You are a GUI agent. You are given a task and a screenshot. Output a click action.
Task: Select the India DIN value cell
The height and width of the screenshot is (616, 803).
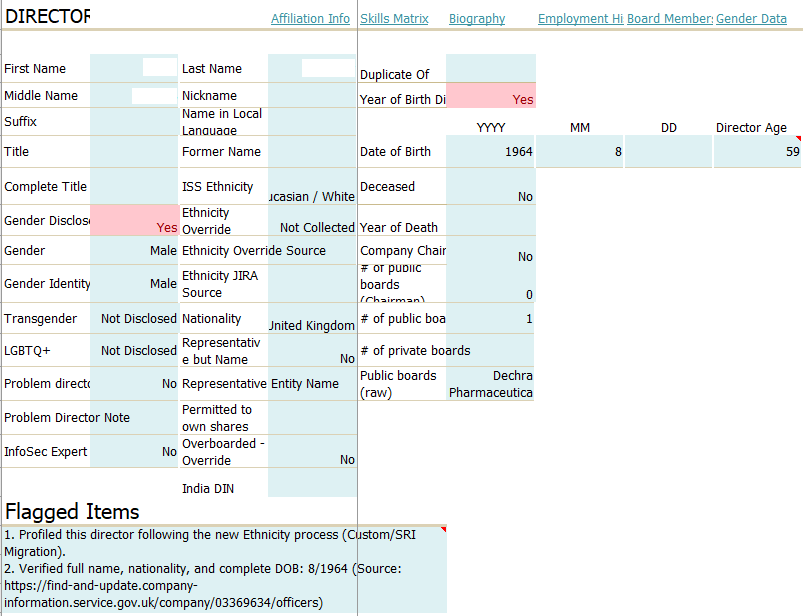coord(311,482)
